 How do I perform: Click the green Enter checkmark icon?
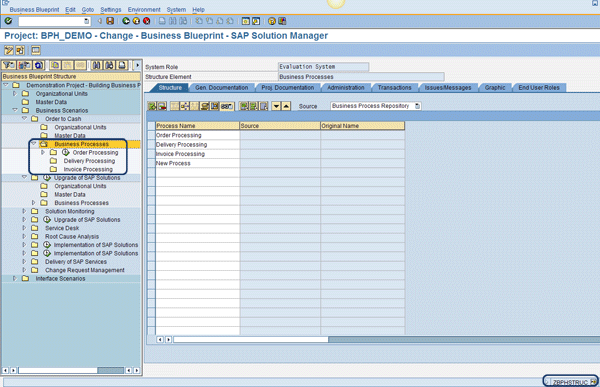point(8,21)
